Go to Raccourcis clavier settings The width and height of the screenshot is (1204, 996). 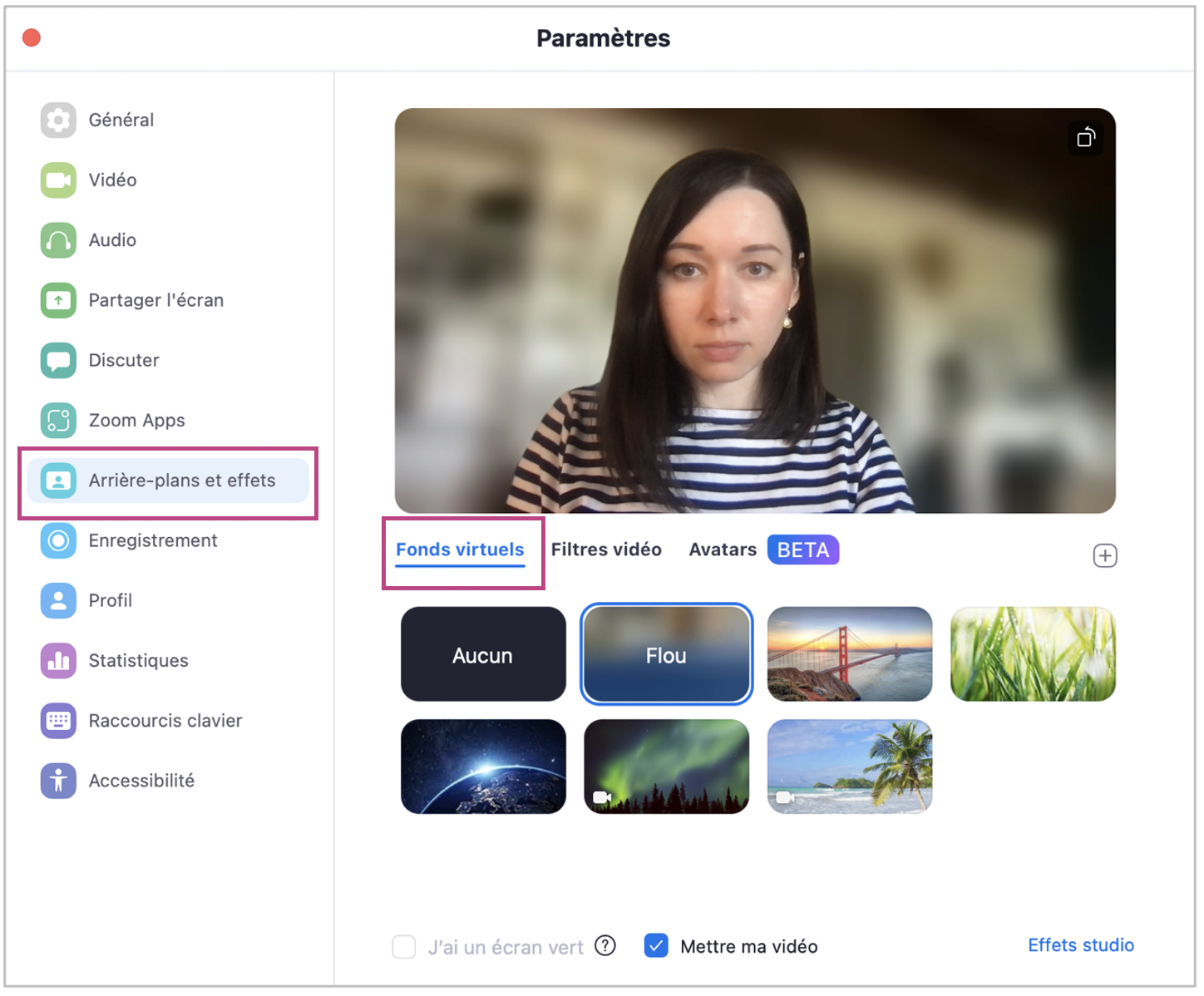(x=165, y=721)
